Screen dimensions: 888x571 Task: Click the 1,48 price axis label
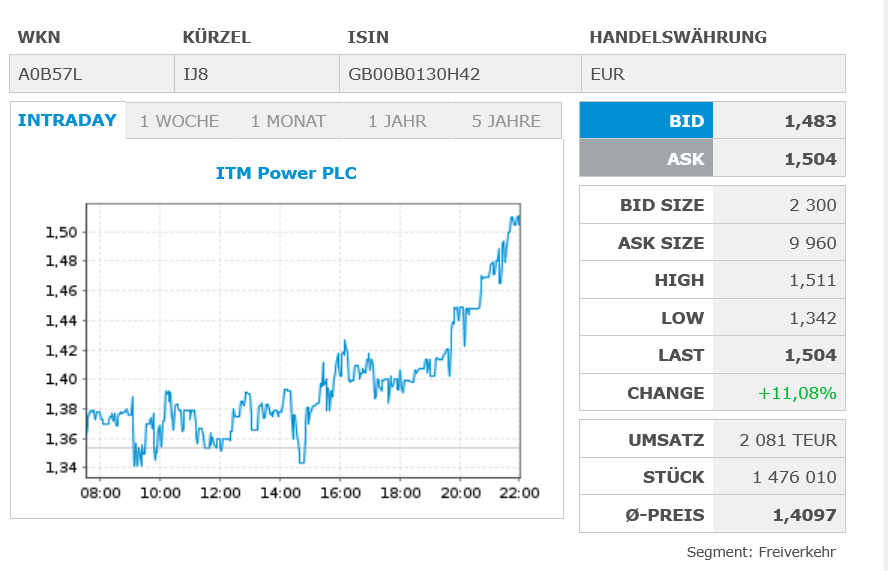point(61,261)
